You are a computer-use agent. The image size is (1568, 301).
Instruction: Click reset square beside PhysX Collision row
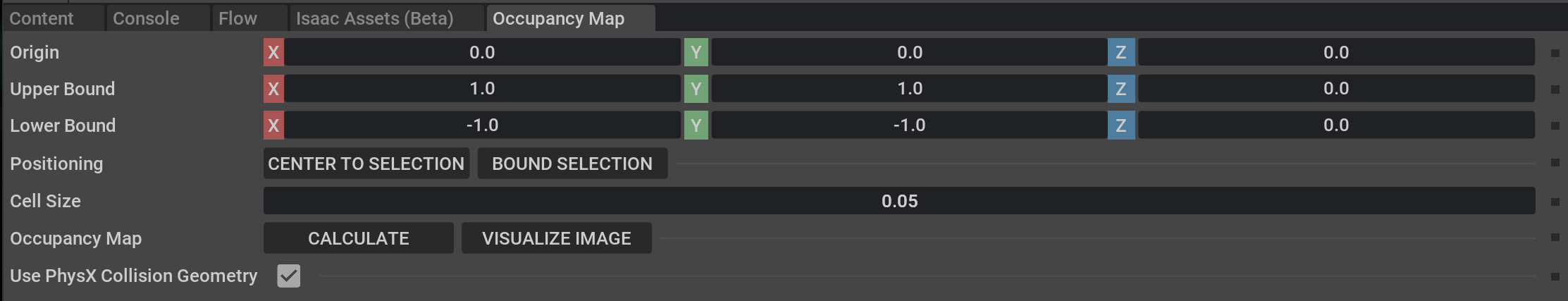(1555, 276)
